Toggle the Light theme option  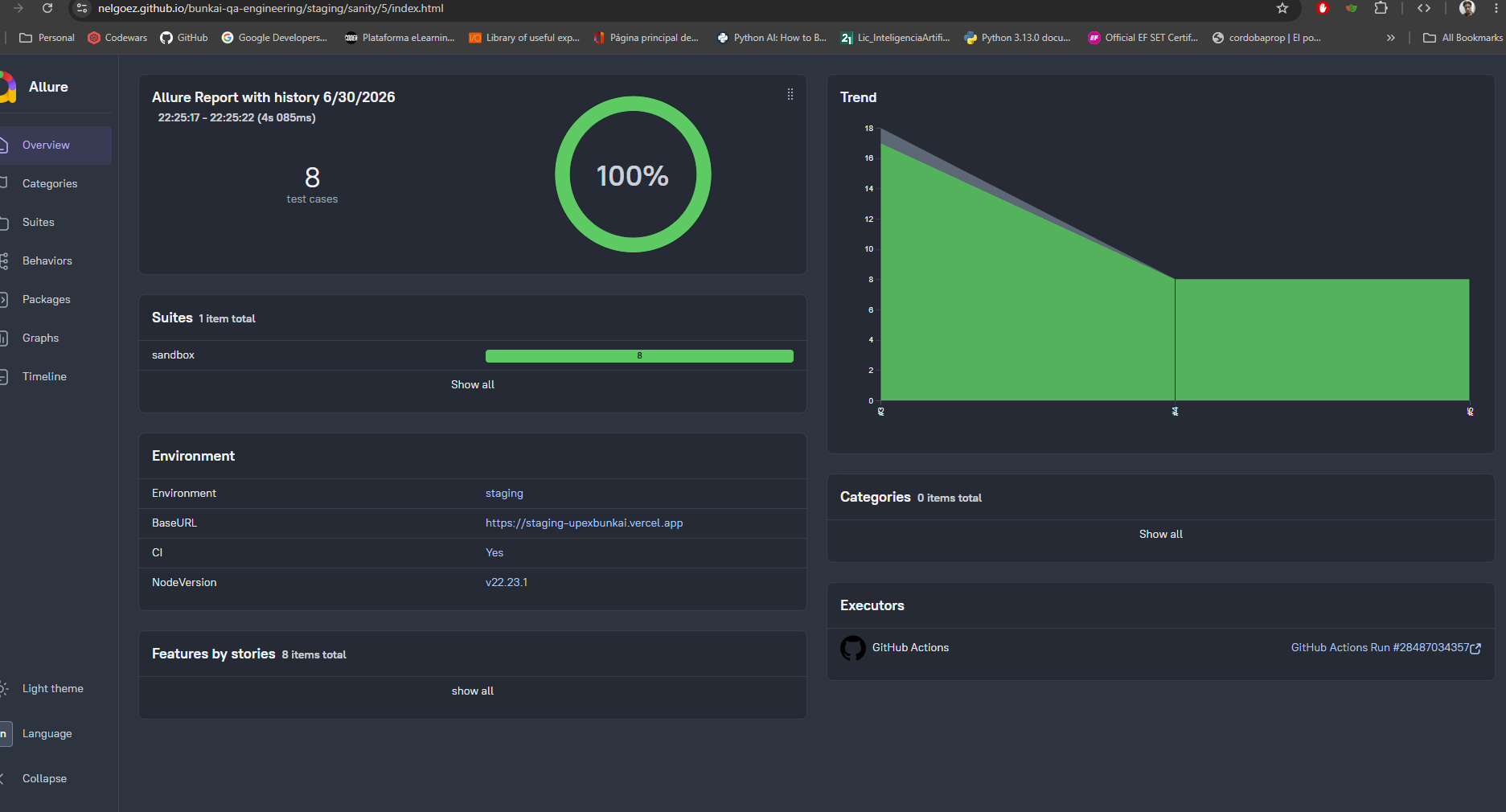[x=52, y=689]
